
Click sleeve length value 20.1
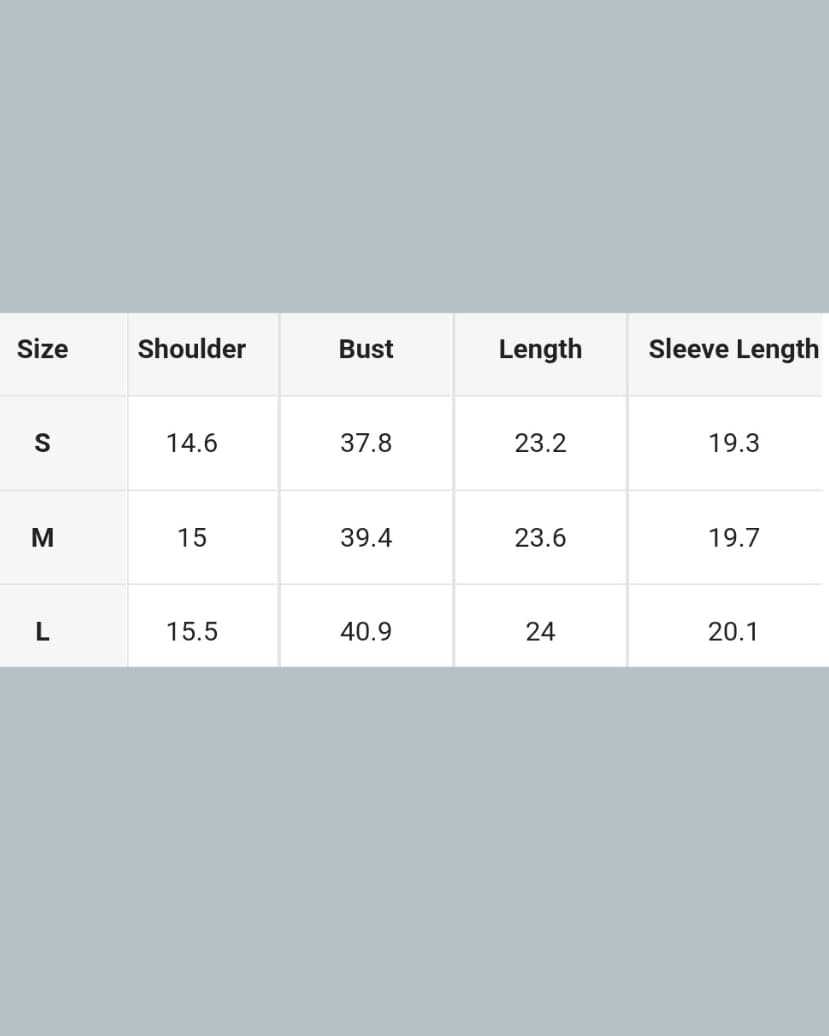(x=734, y=632)
